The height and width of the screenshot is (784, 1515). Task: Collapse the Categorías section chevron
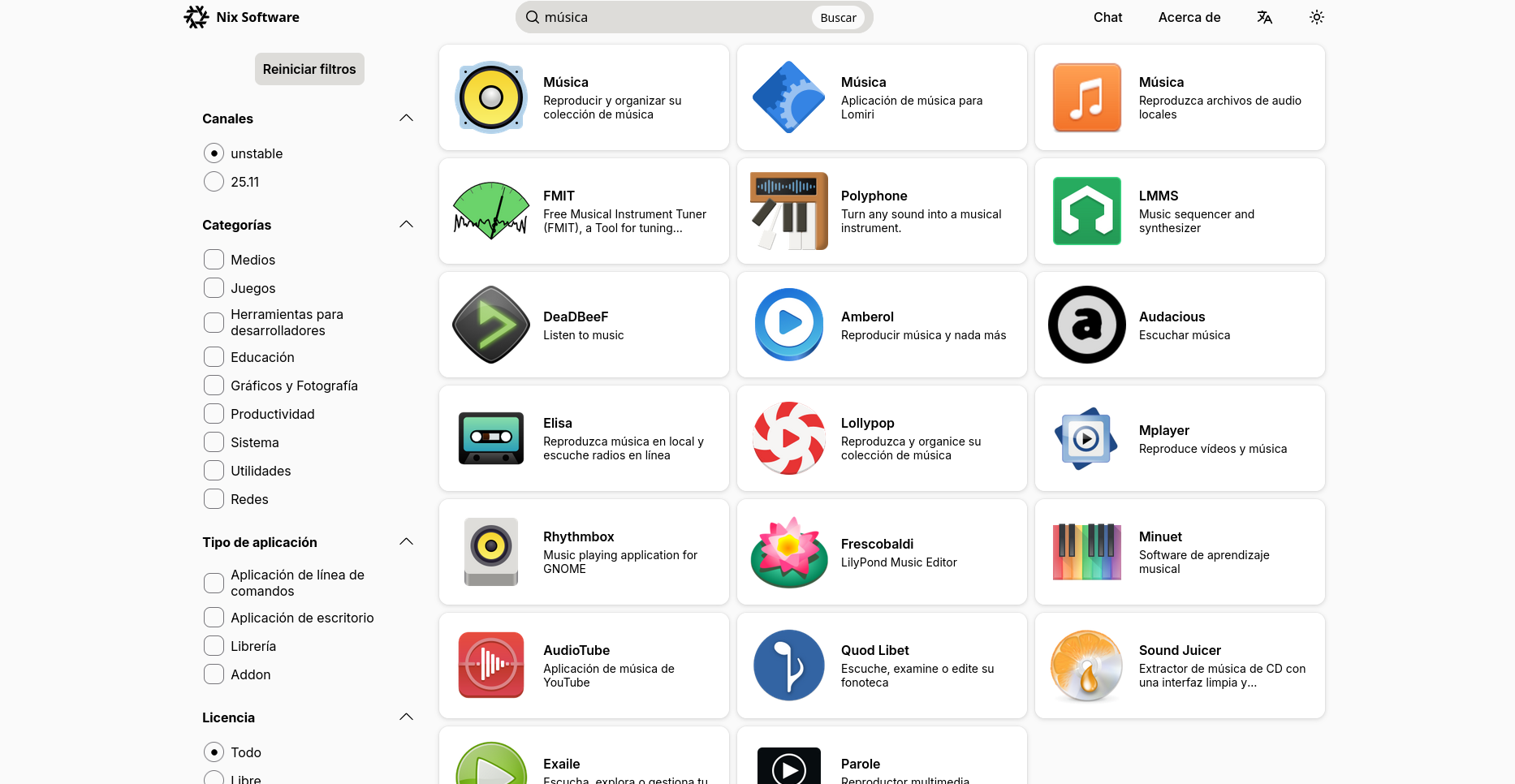[407, 225]
